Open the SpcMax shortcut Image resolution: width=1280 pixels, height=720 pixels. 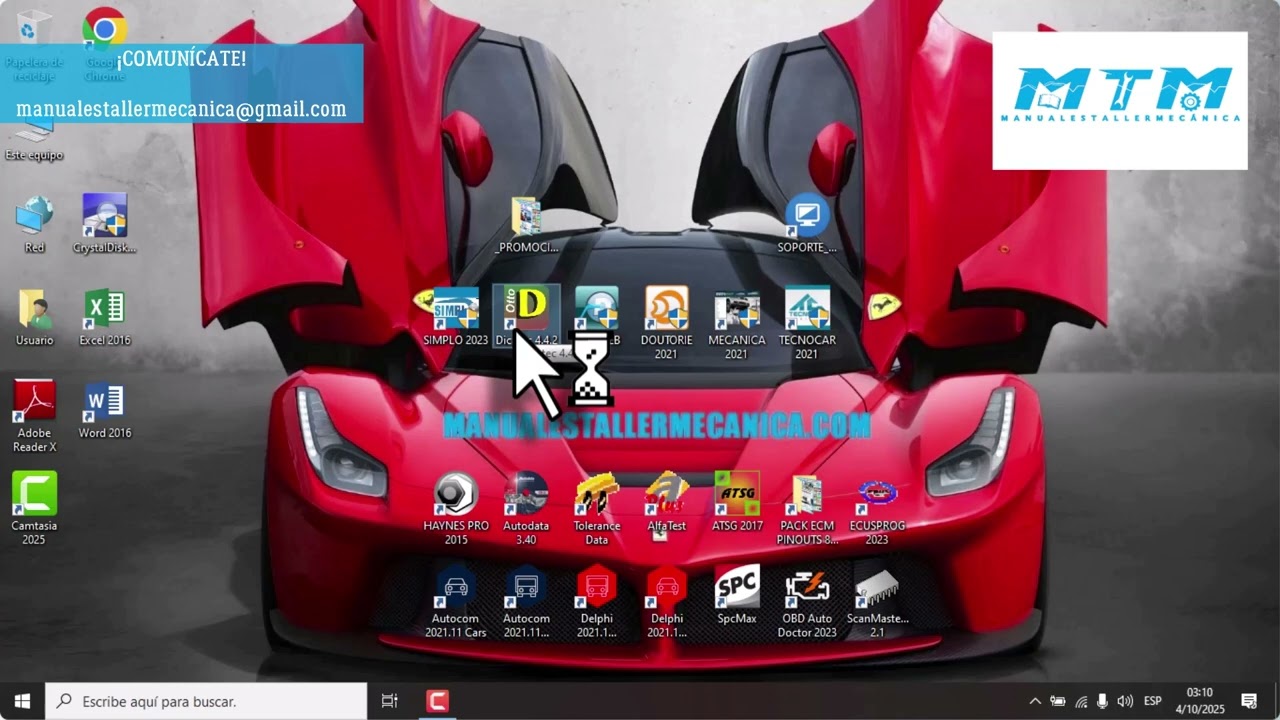click(737, 595)
